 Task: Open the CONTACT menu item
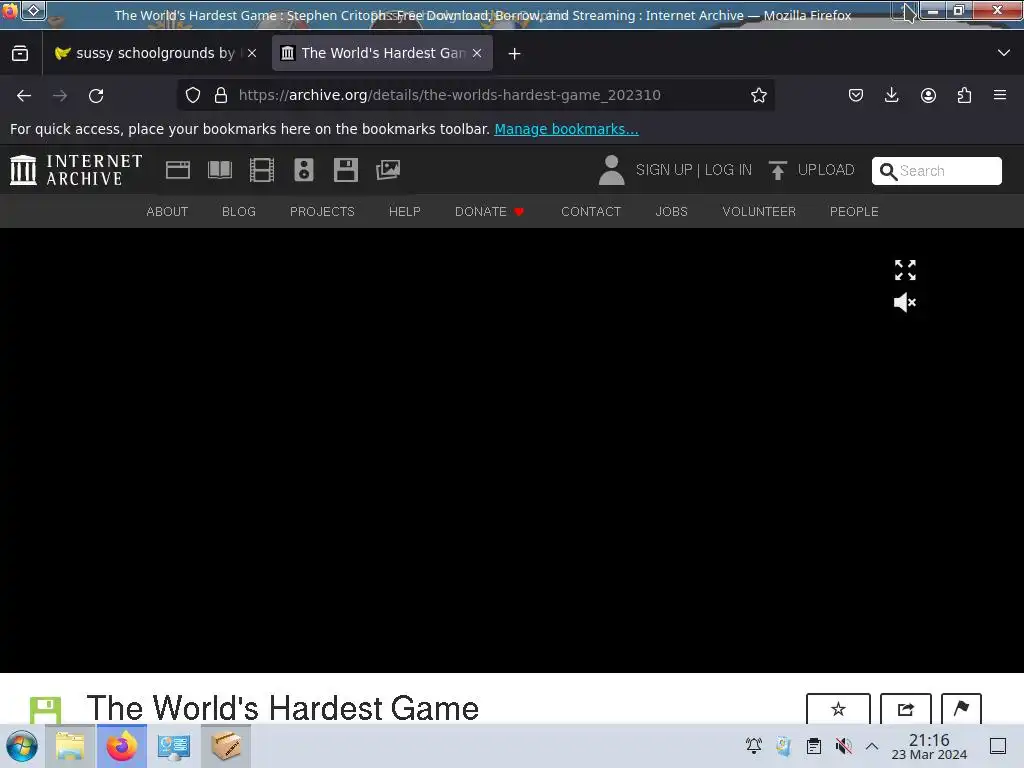tap(591, 212)
